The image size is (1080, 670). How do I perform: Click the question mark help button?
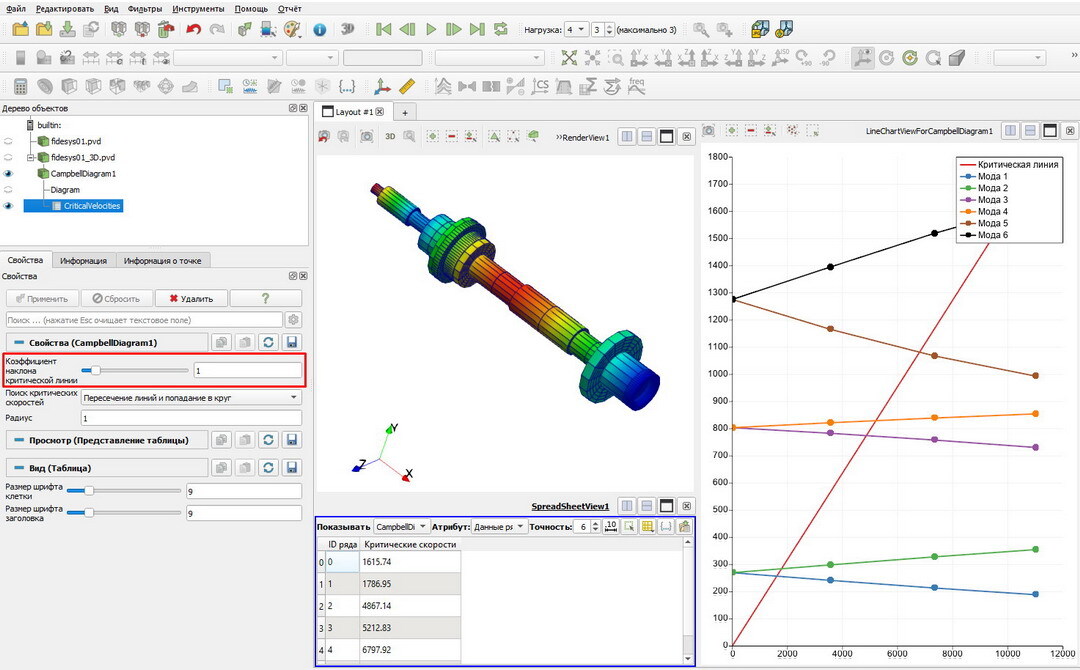pos(265,298)
